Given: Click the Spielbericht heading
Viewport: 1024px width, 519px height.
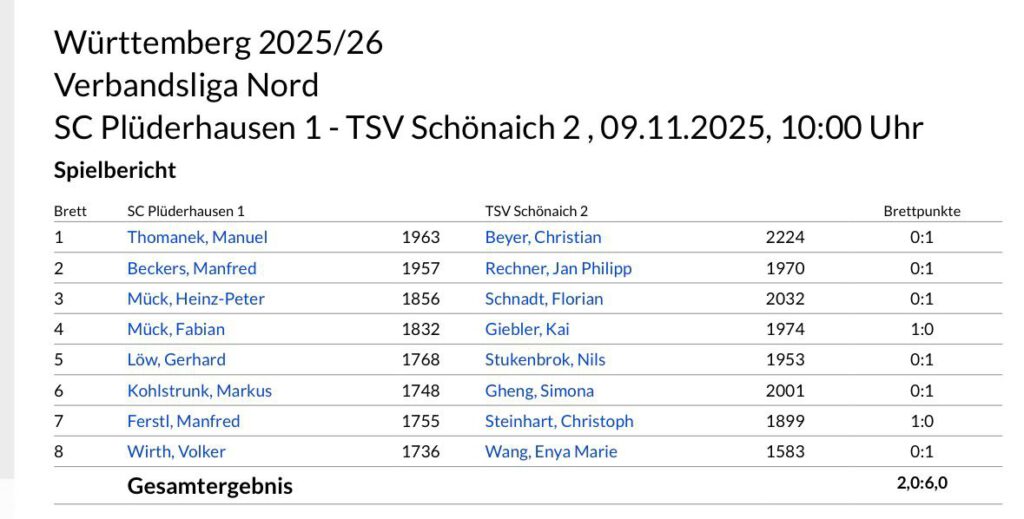Looking at the screenshot, I should [x=115, y=170].
